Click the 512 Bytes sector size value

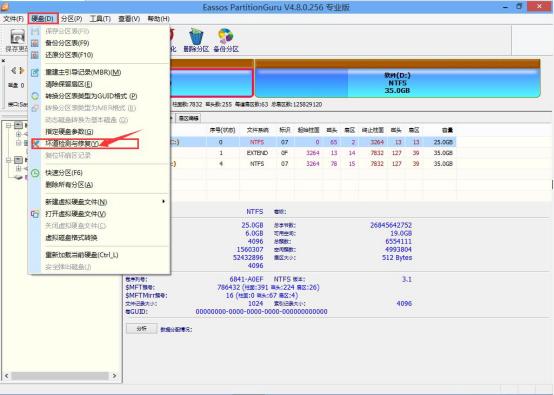(397, 258)
